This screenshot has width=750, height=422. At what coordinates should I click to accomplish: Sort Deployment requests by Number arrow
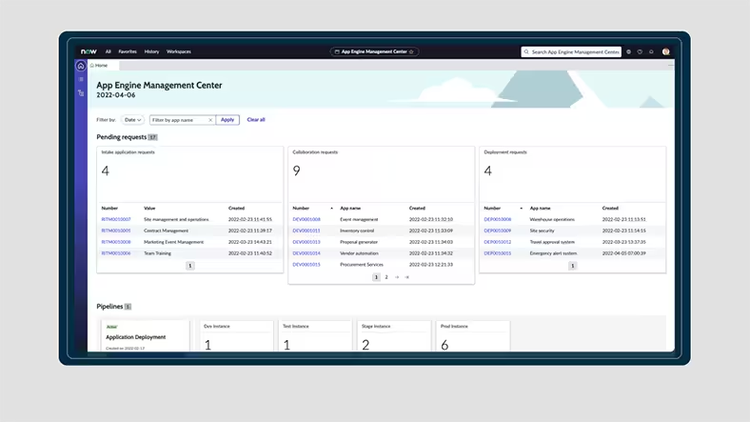pyautogui.click(x=521, y=208)
